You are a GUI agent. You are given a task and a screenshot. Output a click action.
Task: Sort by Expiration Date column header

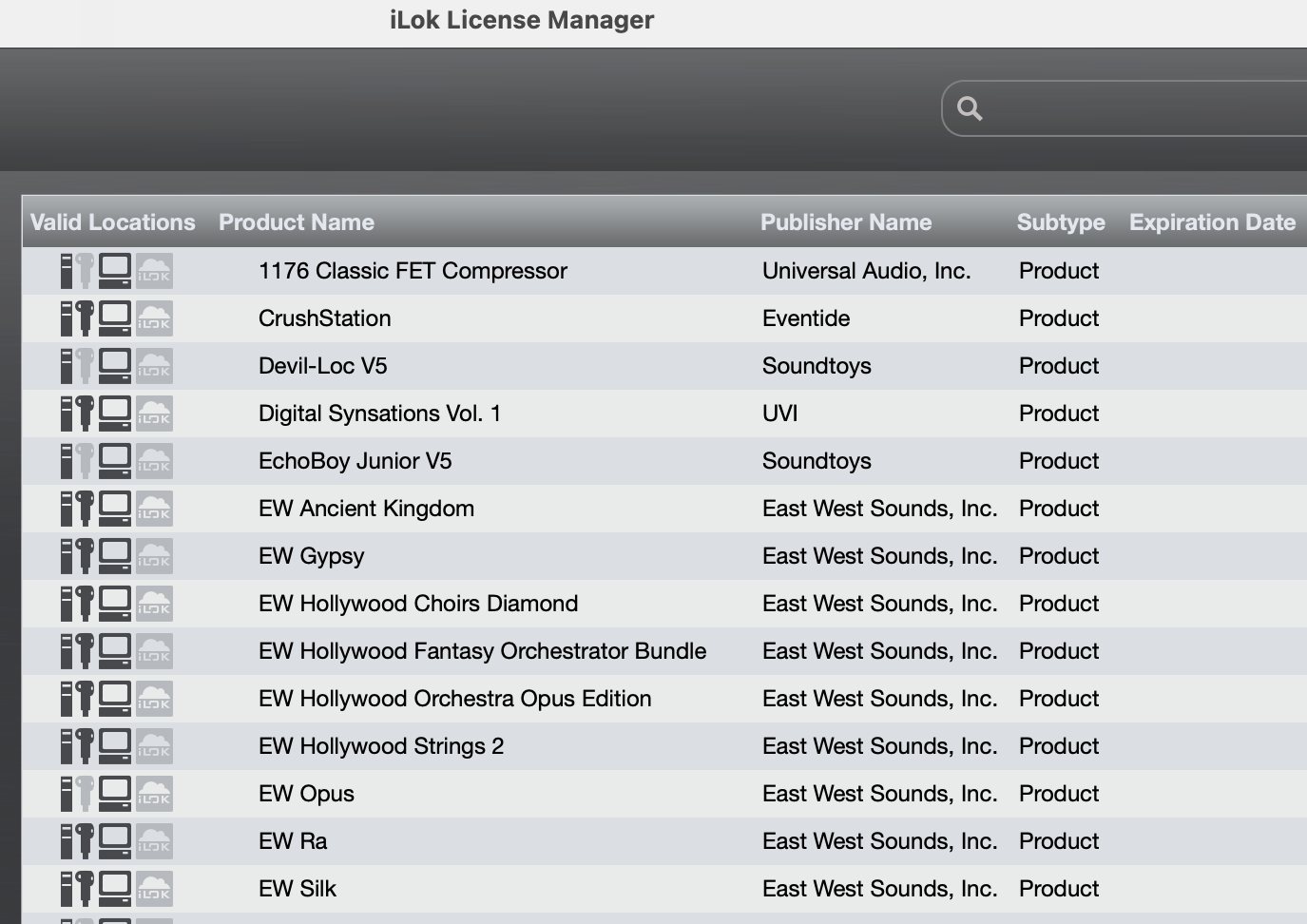click(1212, 222)
